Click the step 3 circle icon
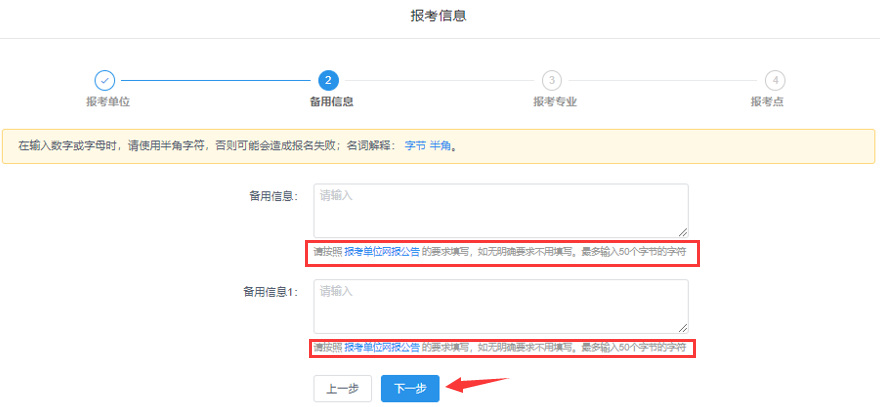 551,80
